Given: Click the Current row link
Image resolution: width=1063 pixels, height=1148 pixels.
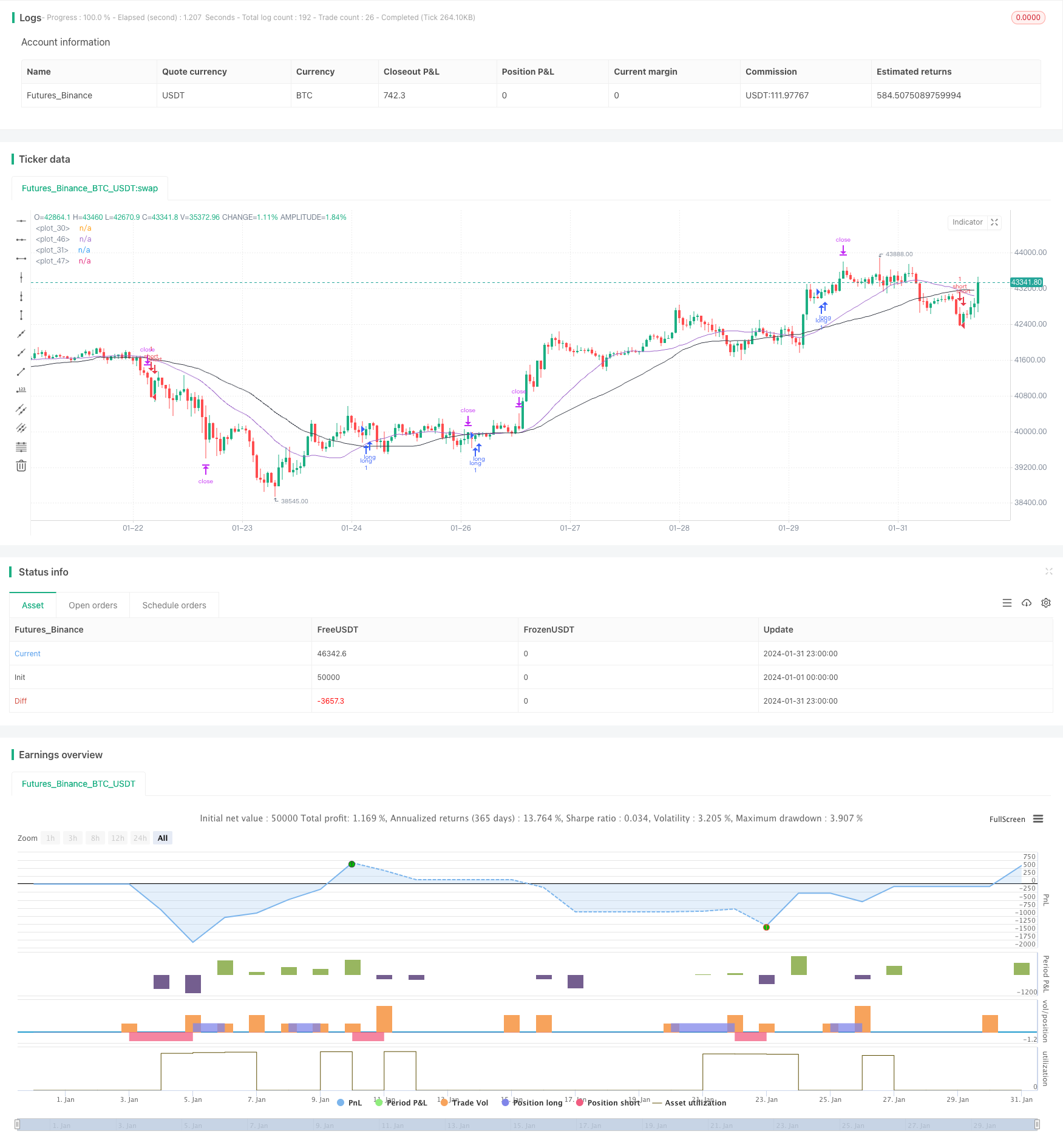Looking at the screenshot, I should point(27,653).
